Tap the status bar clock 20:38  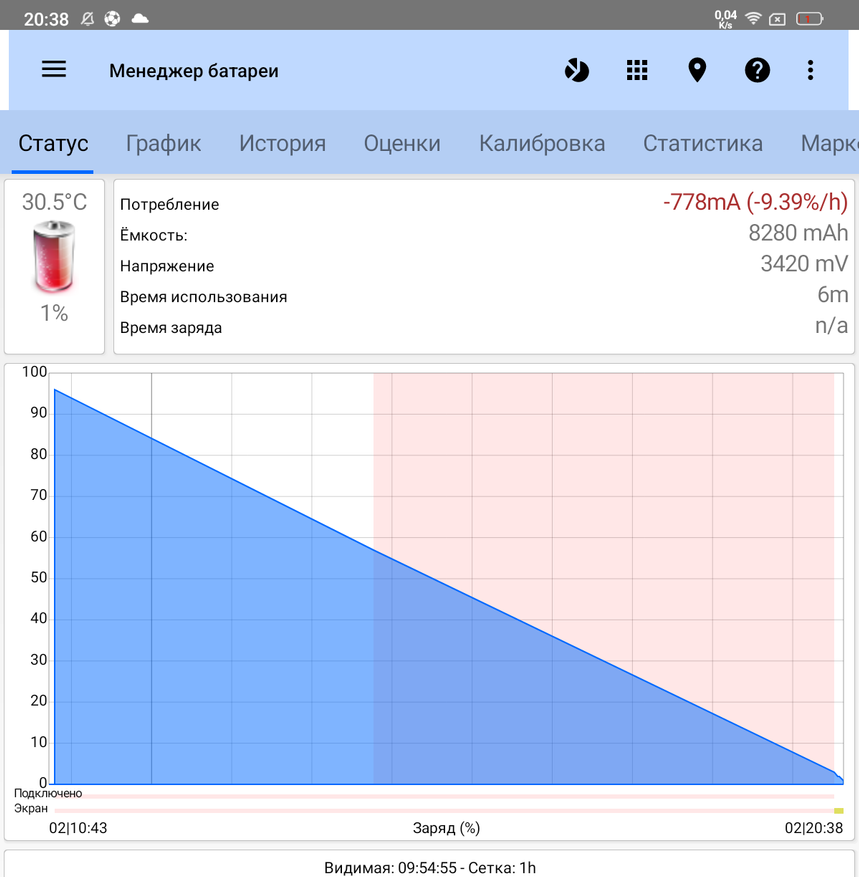(46, 20)
